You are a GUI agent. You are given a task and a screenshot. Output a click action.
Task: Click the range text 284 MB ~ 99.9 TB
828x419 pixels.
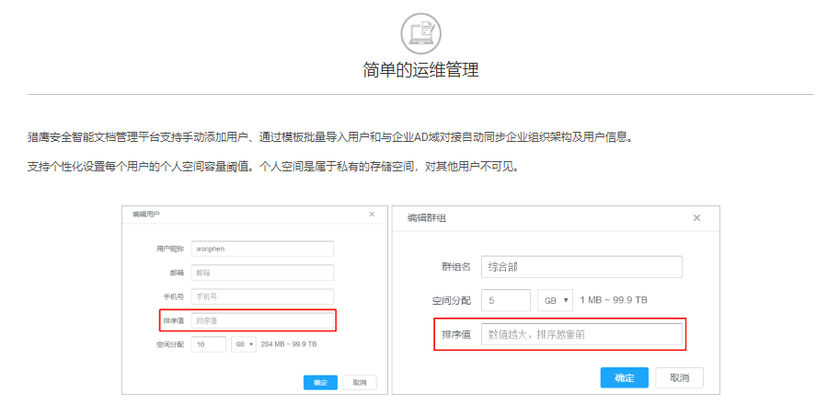pyautogui.click(x=289, y=344)
